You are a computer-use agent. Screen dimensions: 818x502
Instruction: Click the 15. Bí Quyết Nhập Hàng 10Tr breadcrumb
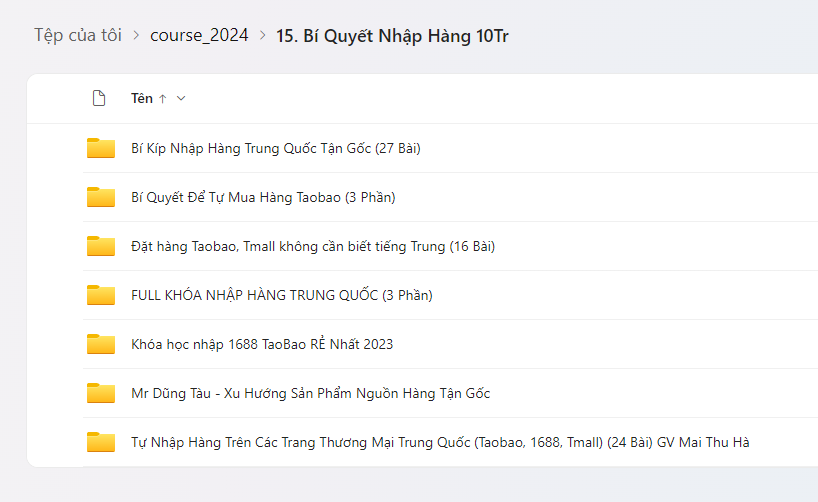pos(398,36)
